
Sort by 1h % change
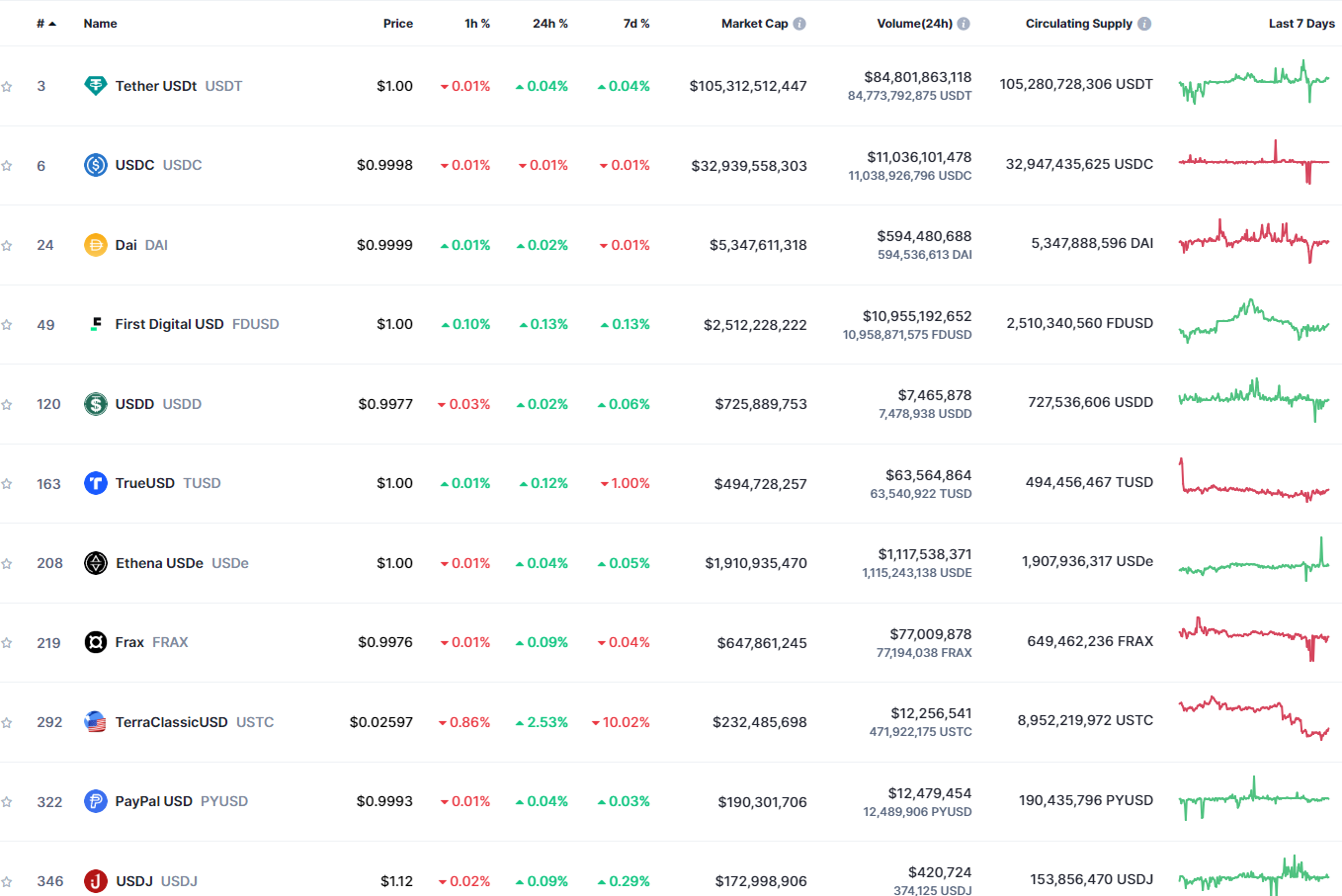pyautogui.click(x=477, y=24)
